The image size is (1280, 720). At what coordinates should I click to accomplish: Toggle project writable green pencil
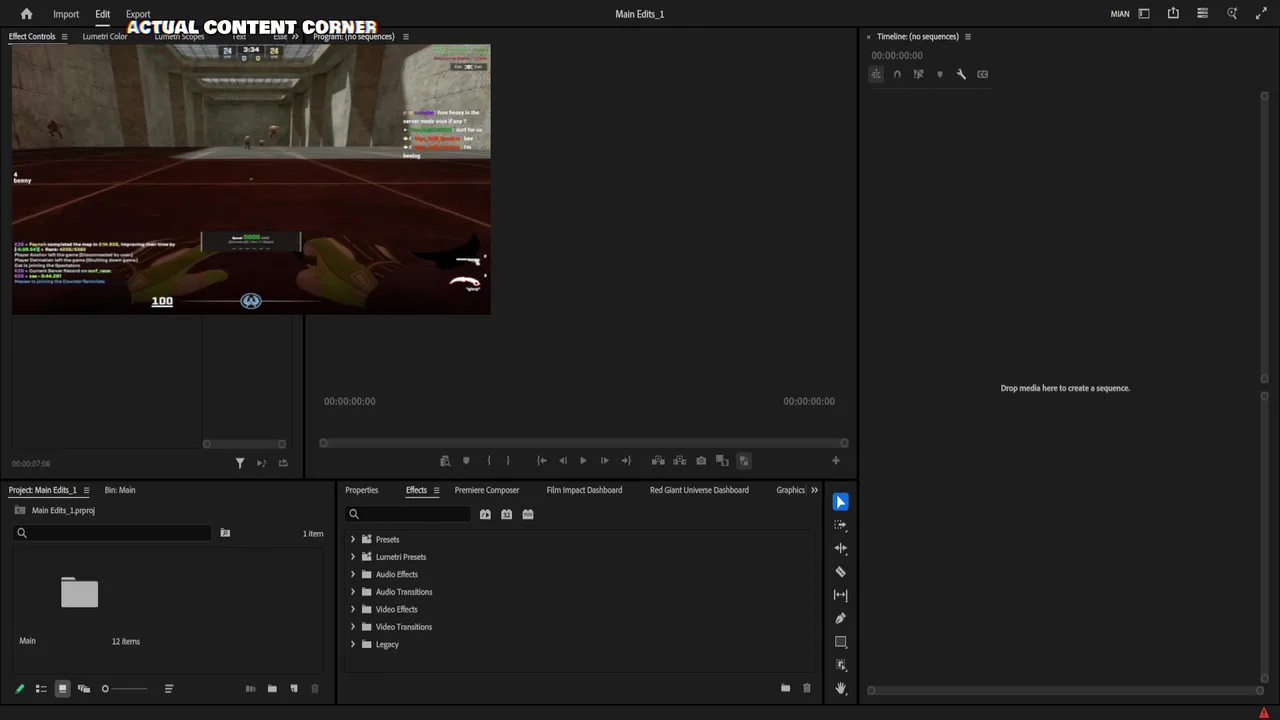[x=19, y=688]
